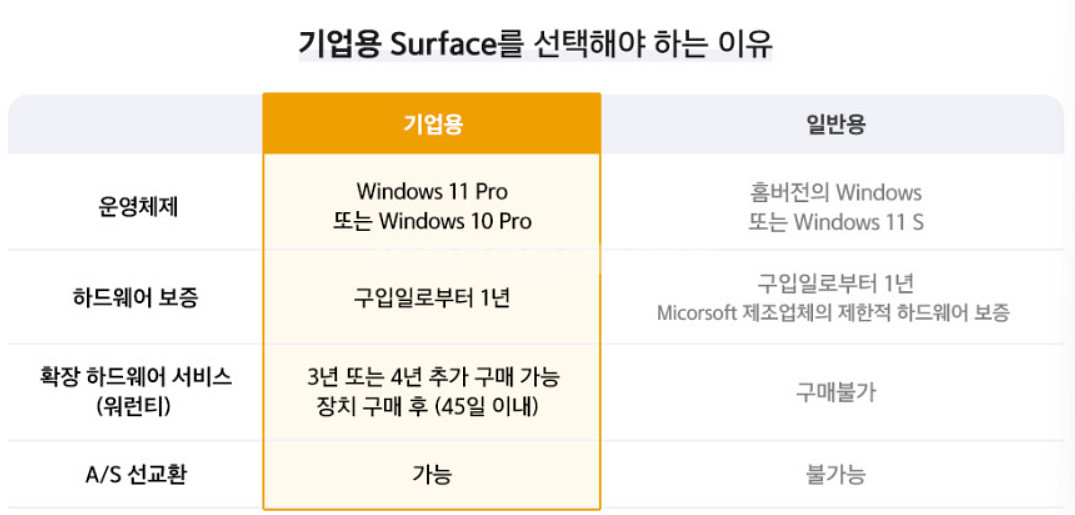This screenshot has width=1075, height=515.
Task: Click the 홈버전의 Windows text
Action: point(835,192)
